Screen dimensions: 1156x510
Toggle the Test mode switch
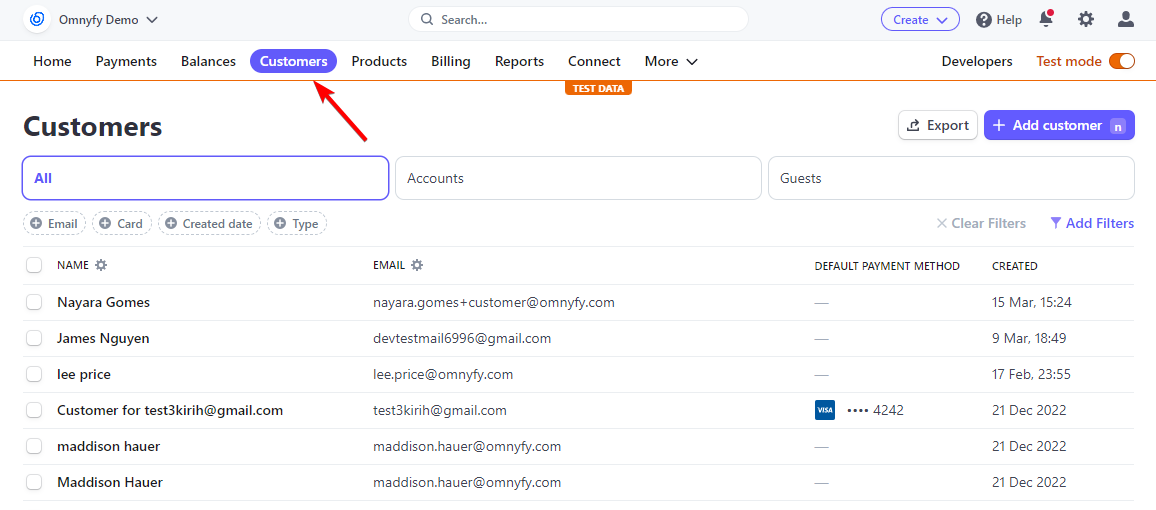point(1121,61)
